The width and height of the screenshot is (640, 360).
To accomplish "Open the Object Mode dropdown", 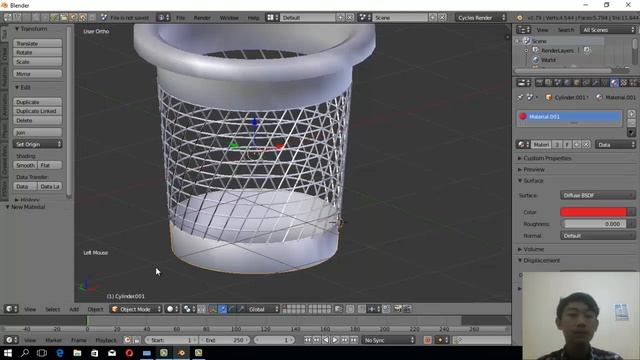I will [136, 309].
